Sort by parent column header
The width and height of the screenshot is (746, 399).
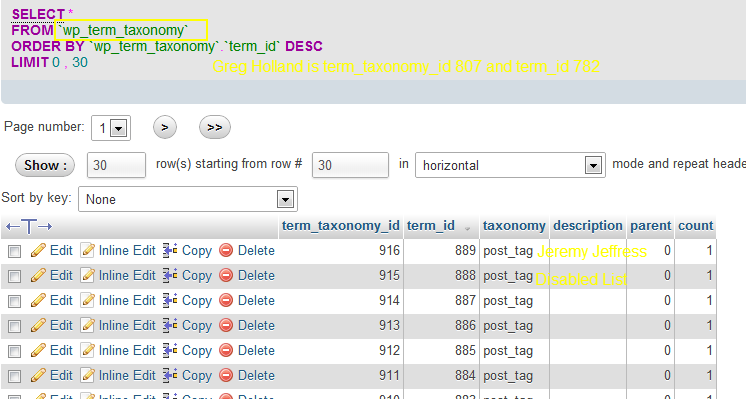[651, 225]
